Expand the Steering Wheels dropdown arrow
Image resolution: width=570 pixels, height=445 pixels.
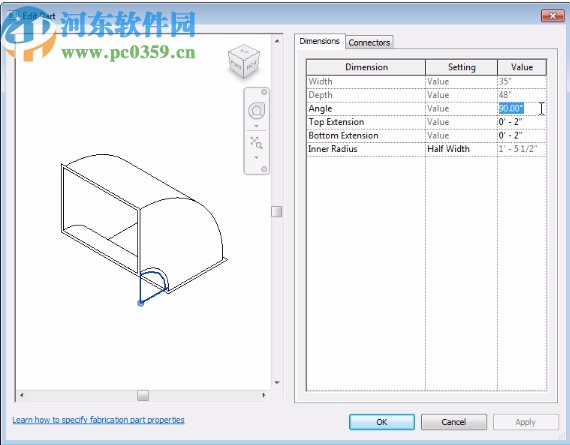256,126
